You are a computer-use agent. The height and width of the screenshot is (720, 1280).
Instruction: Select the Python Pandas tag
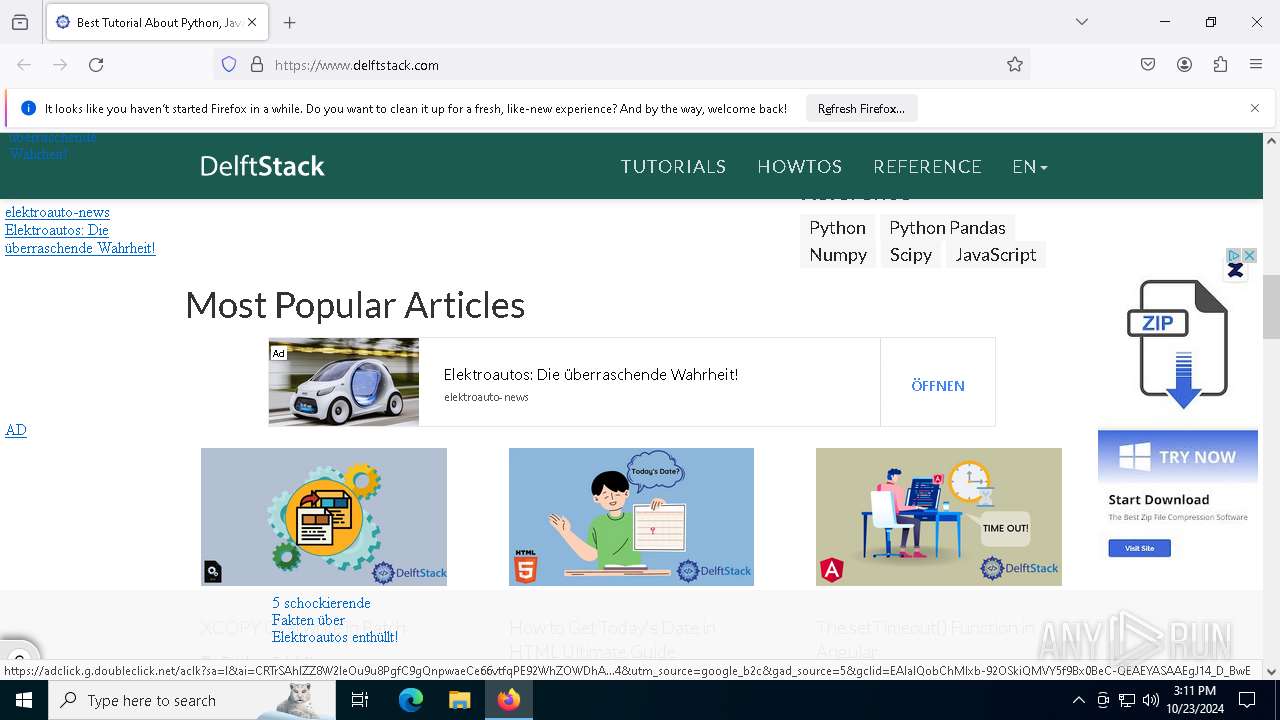click(x=947, y=228)
